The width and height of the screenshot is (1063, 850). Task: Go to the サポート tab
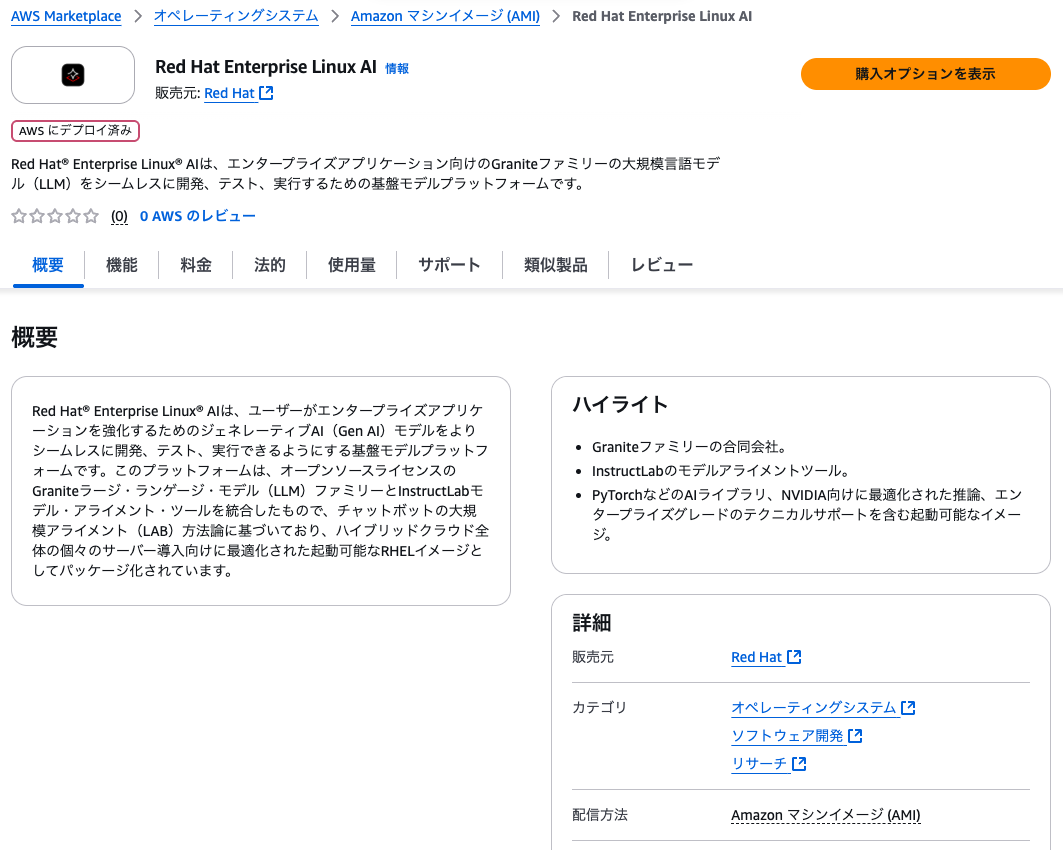pyautogui.click(x=449, y=265)
